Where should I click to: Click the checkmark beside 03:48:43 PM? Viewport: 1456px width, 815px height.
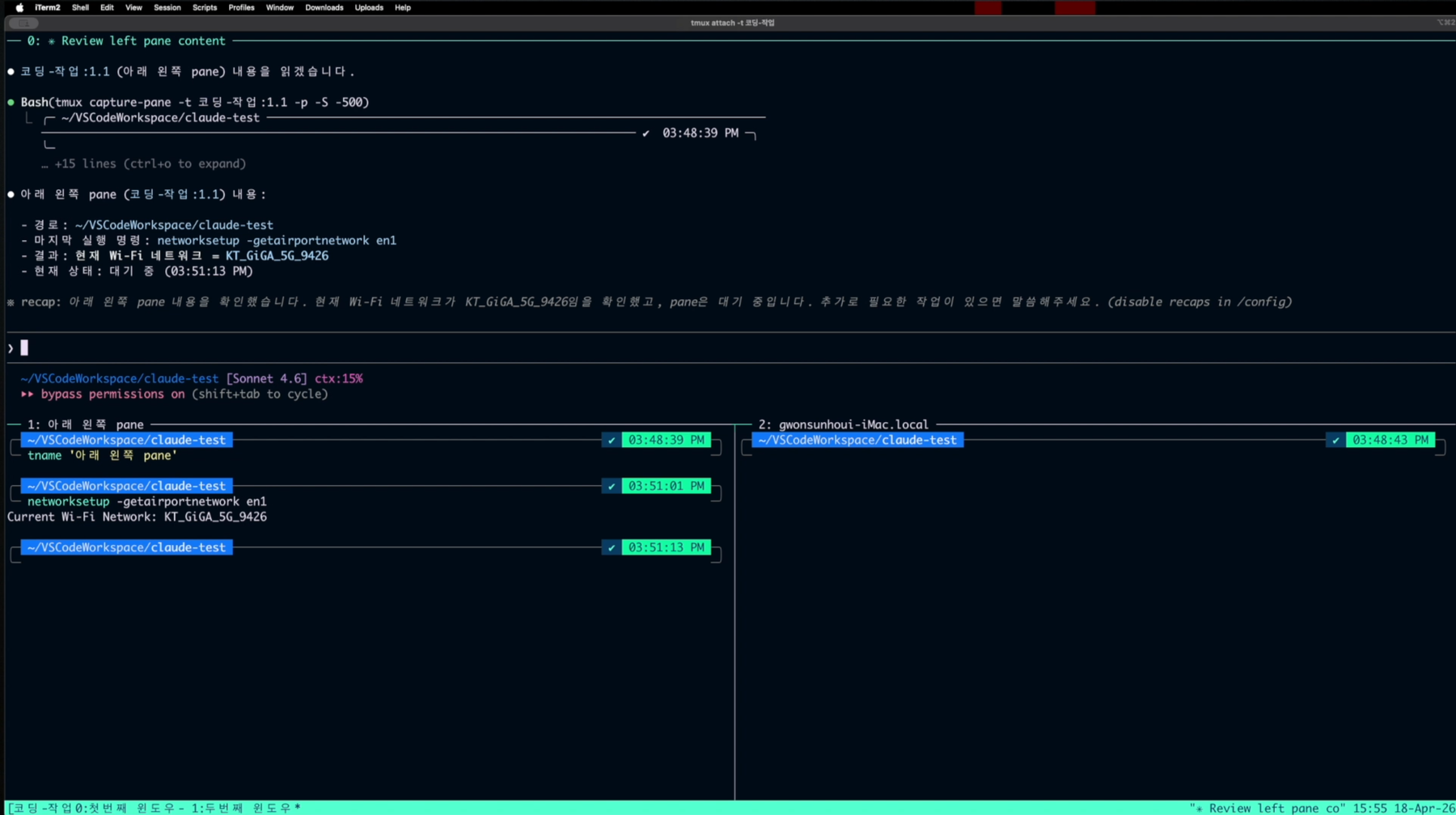pos(1335,440)
